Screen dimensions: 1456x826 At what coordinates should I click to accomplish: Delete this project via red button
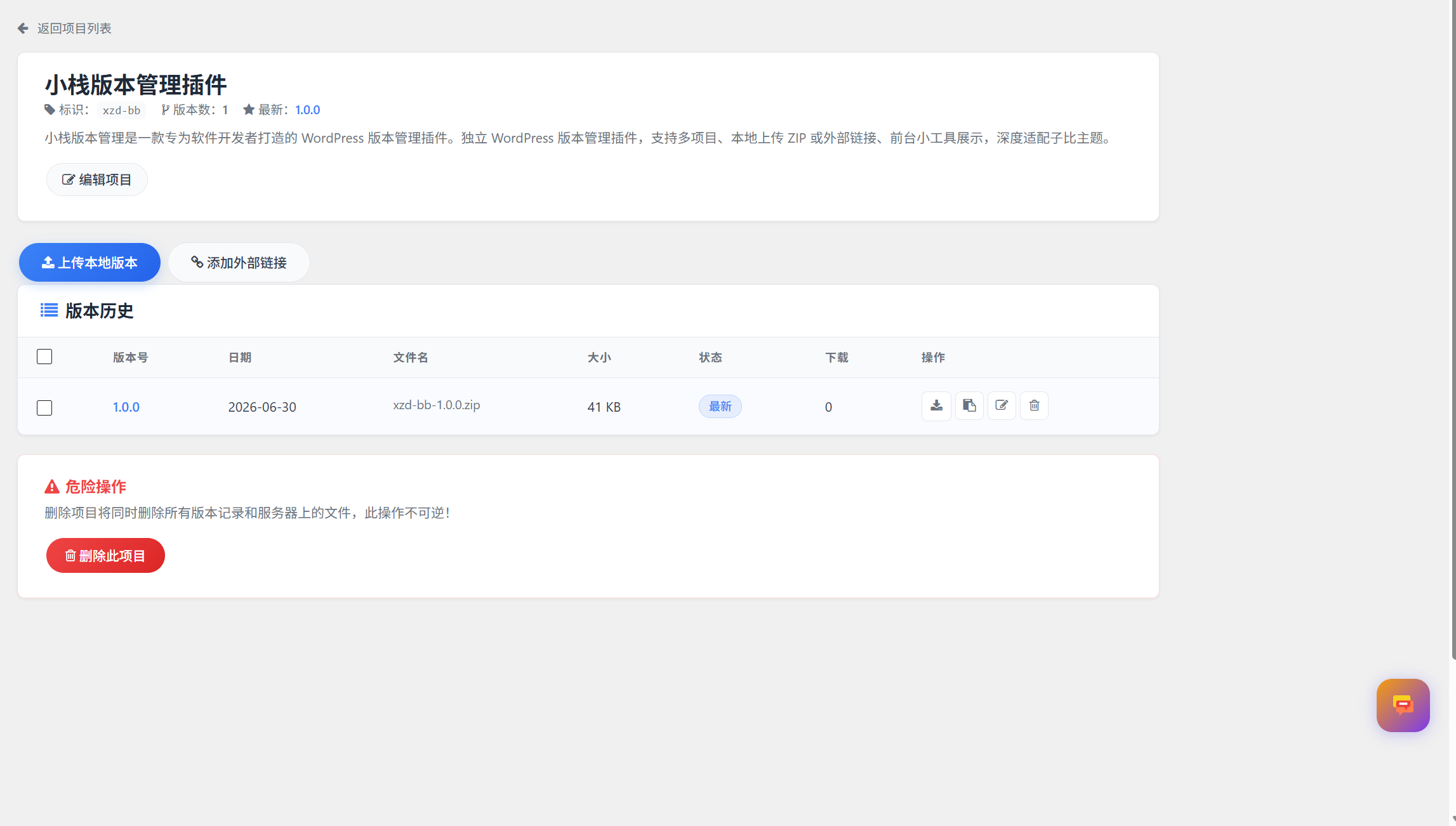pyautogui.click(x=105, y=555)
